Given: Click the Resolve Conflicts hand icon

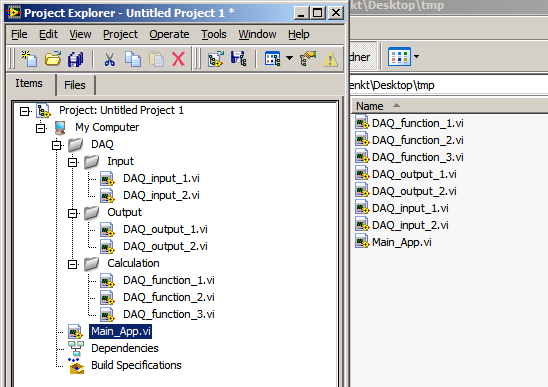Looking at the screenshot, I should pos(308,58).
